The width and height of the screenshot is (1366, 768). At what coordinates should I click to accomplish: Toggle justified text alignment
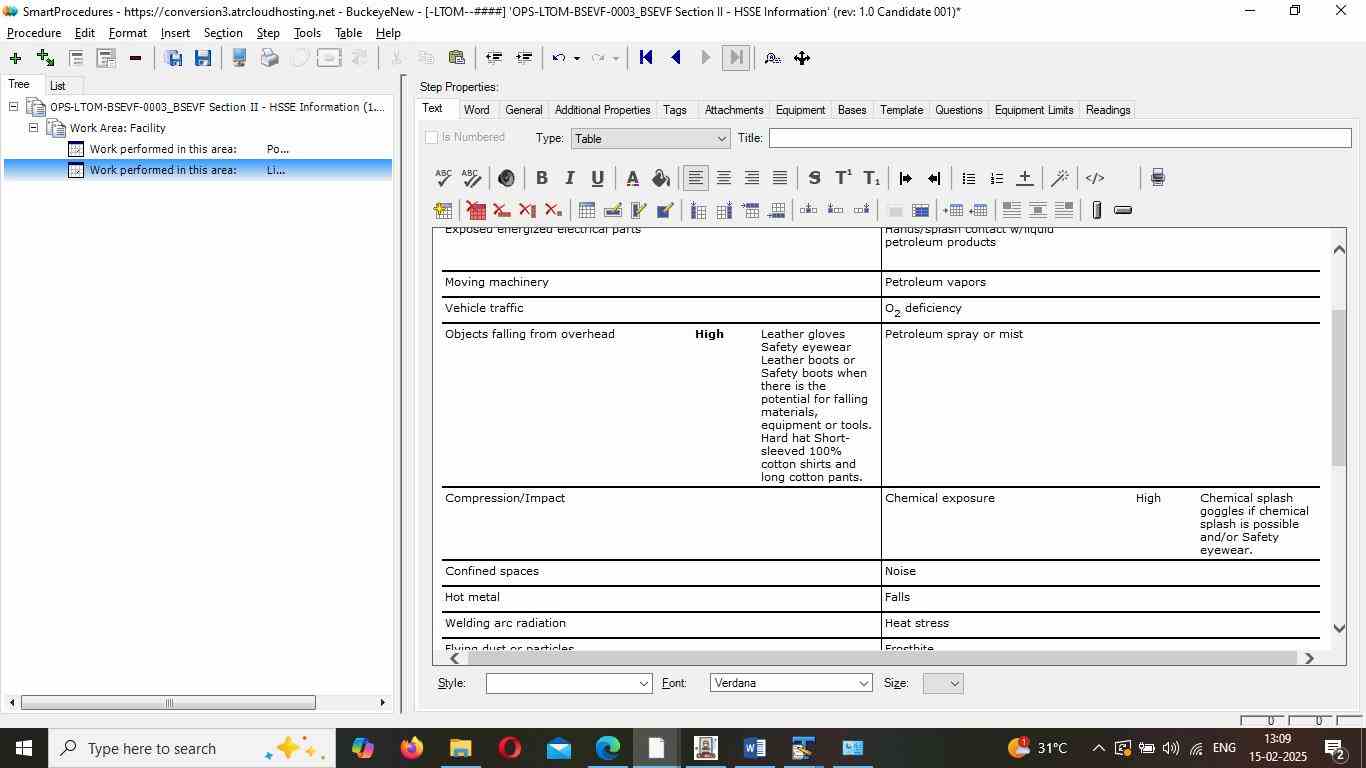pyautogui.click(x=780, y=178)
